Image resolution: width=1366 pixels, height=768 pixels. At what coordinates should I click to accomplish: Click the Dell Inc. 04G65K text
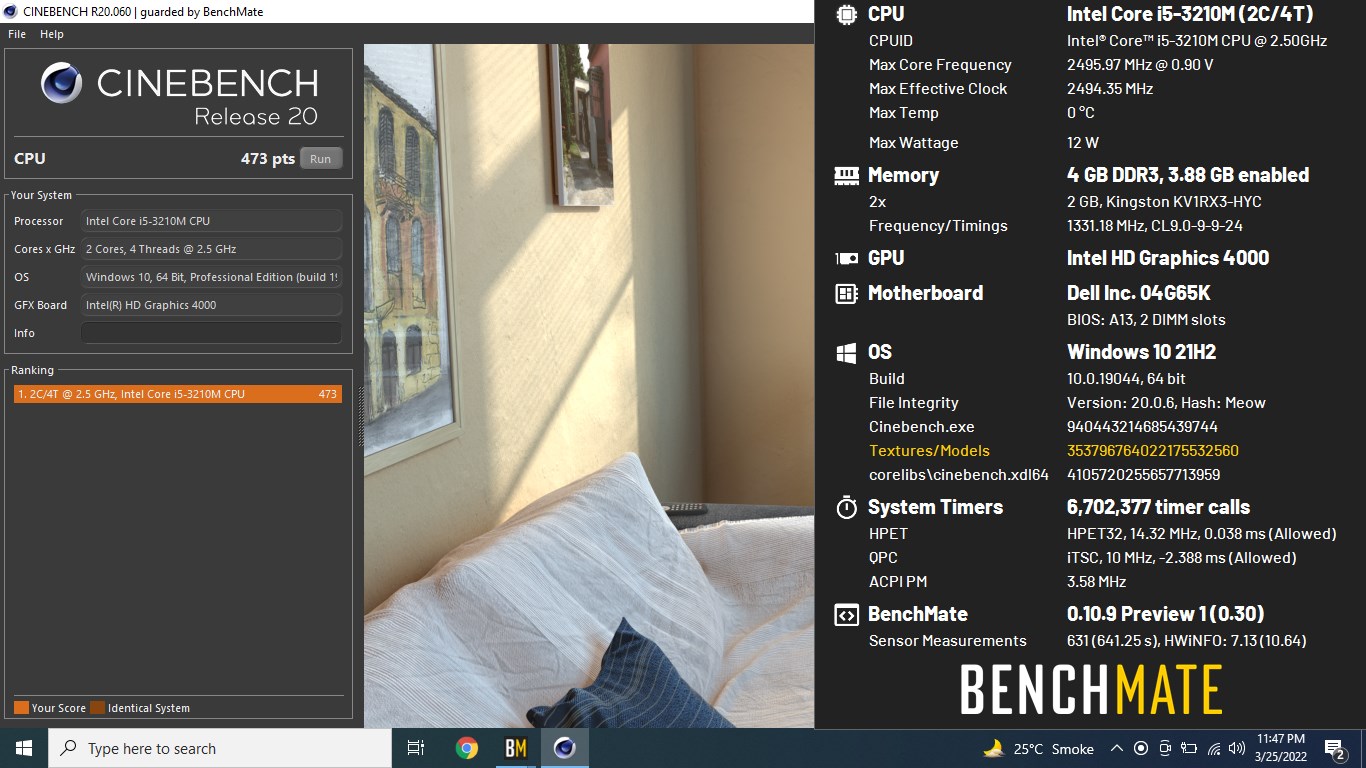[1139, 294]
